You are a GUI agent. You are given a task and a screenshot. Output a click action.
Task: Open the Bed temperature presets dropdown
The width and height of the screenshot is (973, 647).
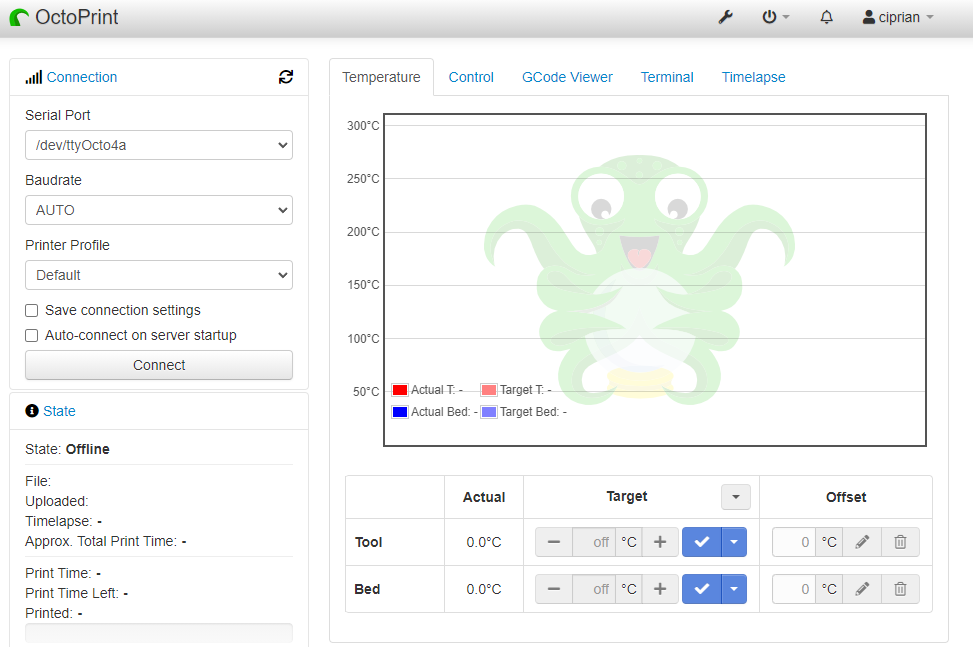point(734,589)
